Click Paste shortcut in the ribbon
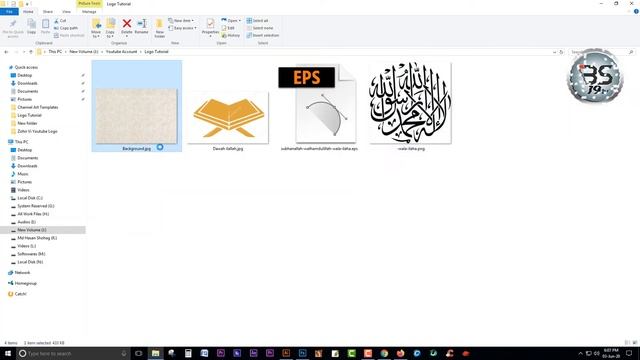Viewport: 640px width, 360px height. point(69,35)
